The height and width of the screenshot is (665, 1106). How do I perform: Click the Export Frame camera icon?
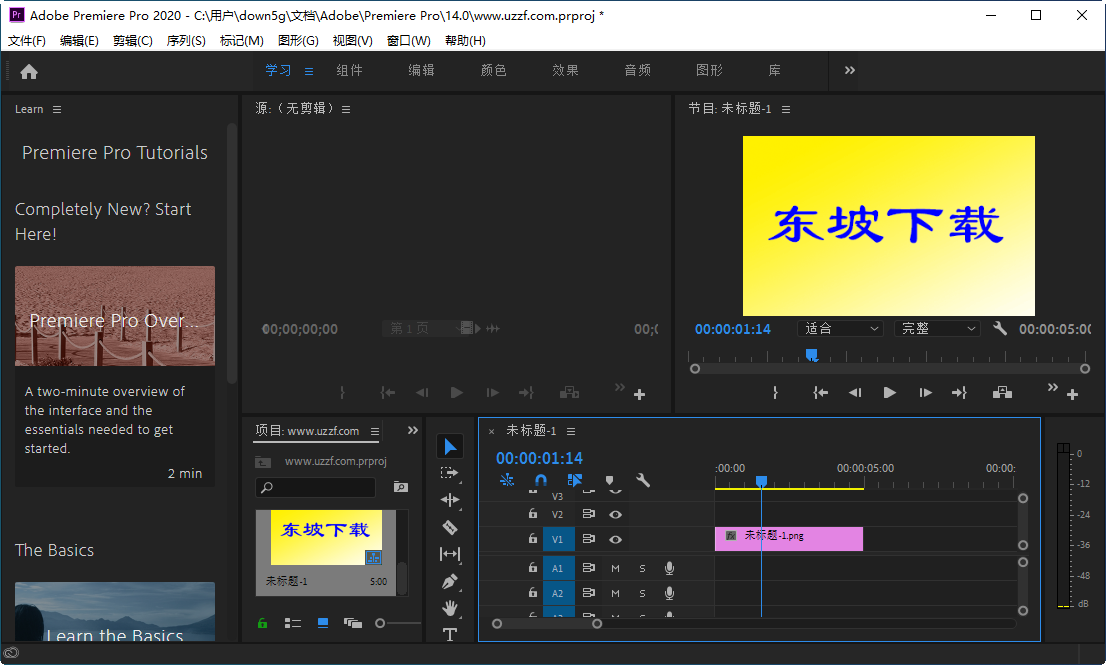click(x=1002, y=393)
